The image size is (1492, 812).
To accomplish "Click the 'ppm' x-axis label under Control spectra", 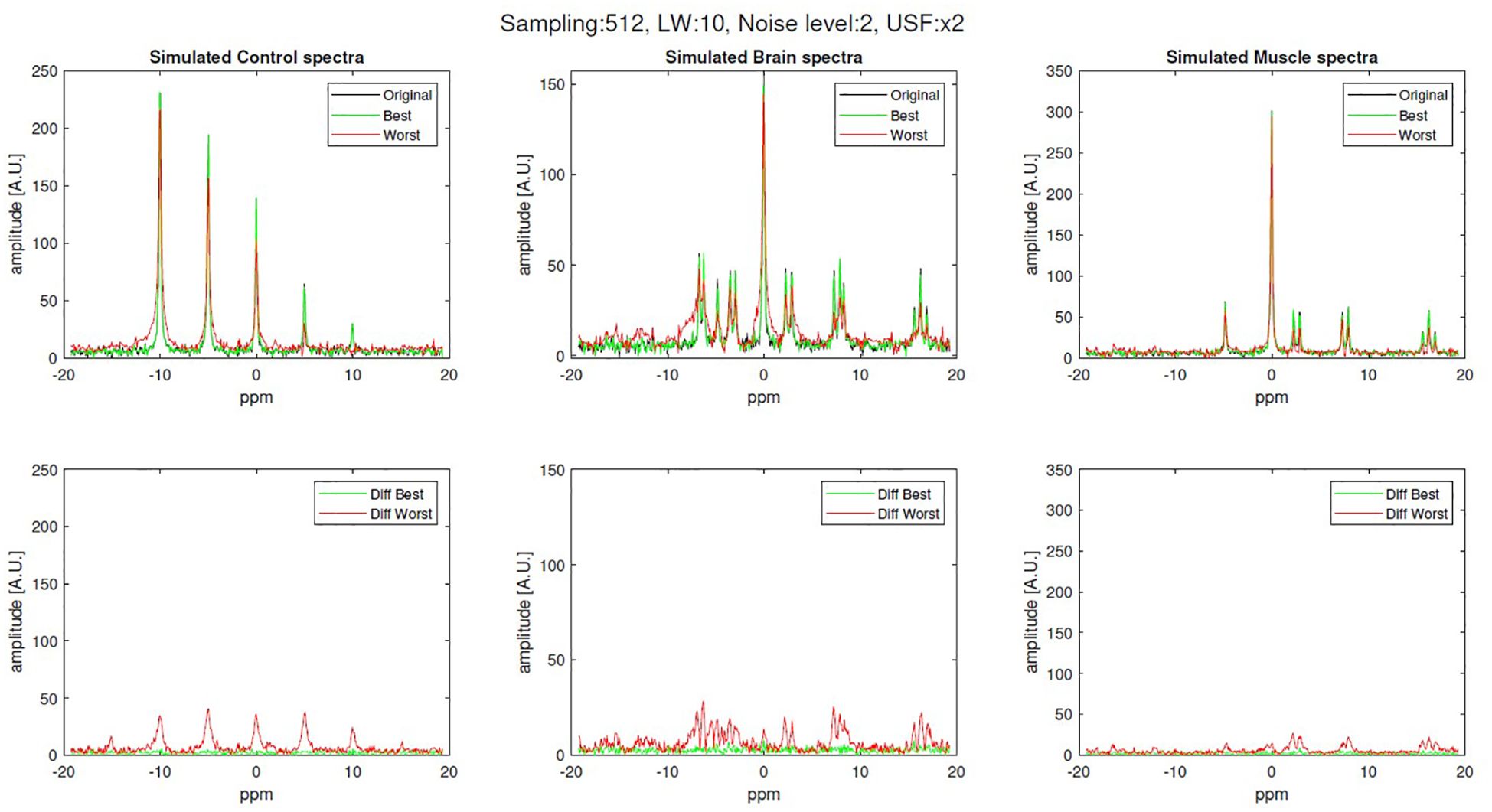I will coord(256,397).
